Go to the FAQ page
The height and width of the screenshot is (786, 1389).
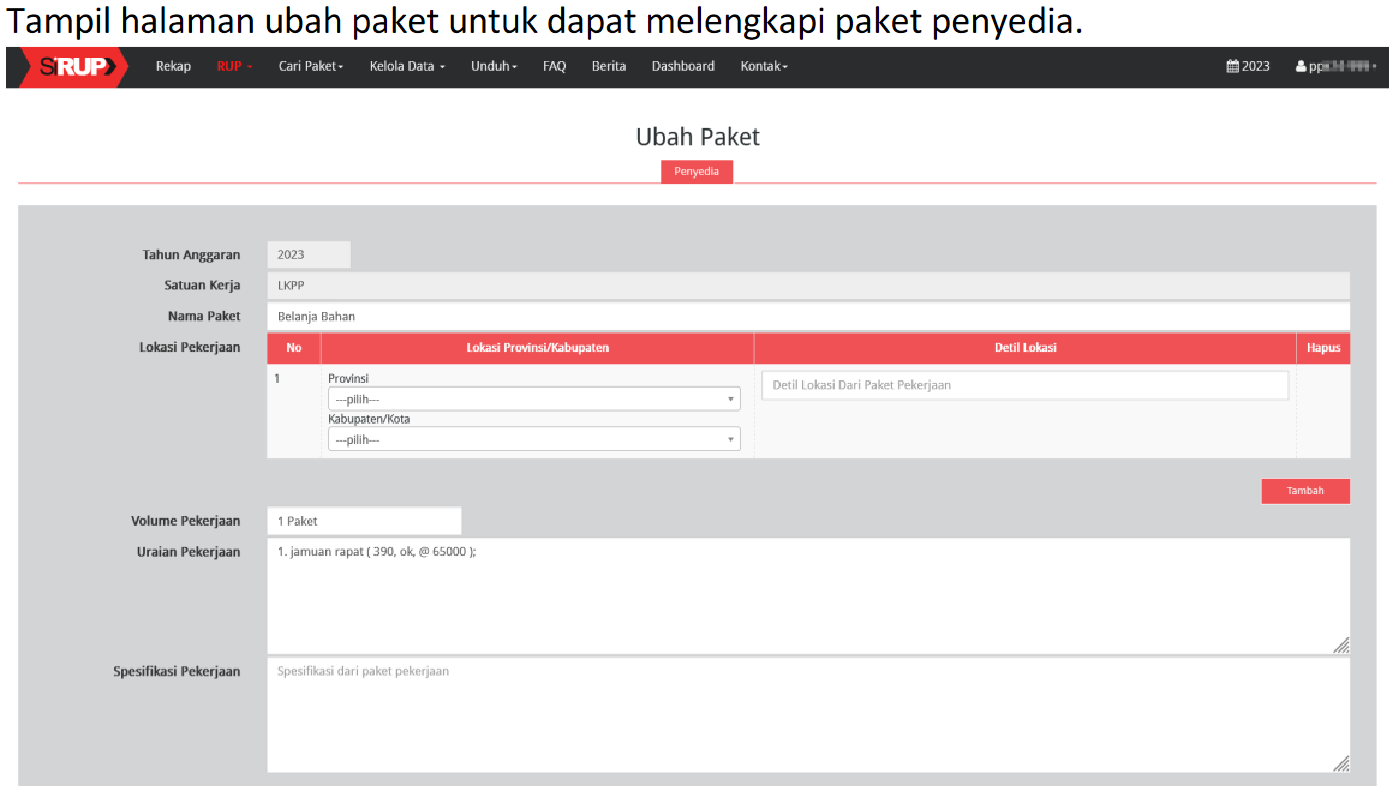tap(554, 67)
